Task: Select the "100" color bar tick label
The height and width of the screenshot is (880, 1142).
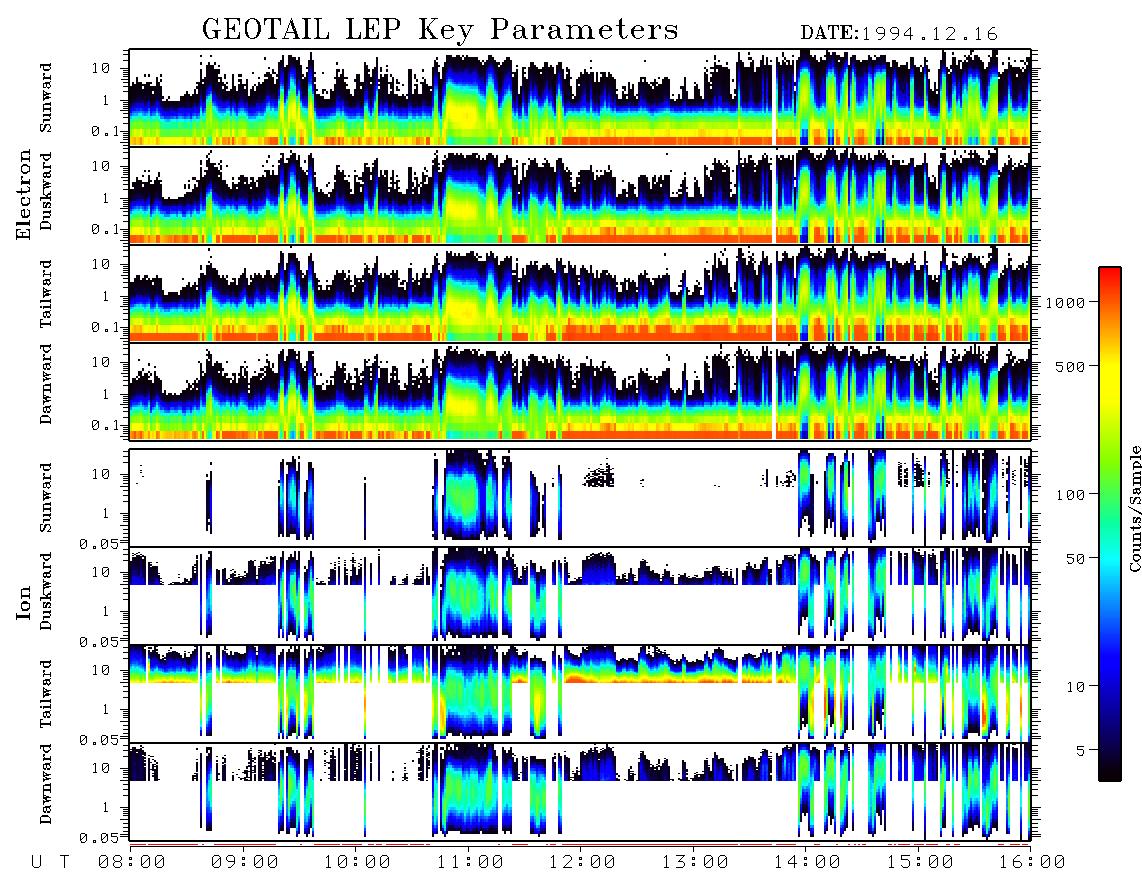Action: tap(1071, 495)
